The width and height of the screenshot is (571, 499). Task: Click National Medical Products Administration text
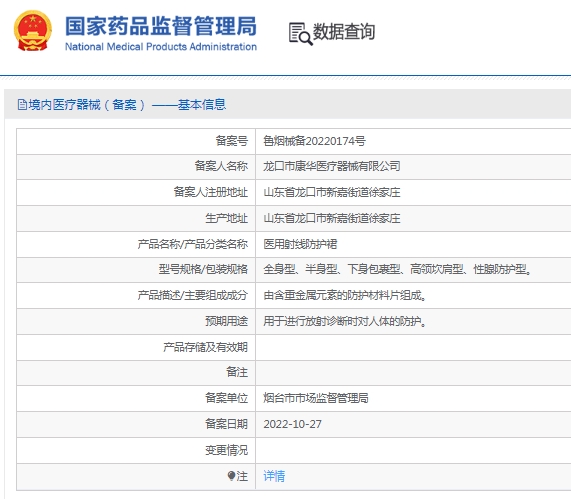click(161, 47)
